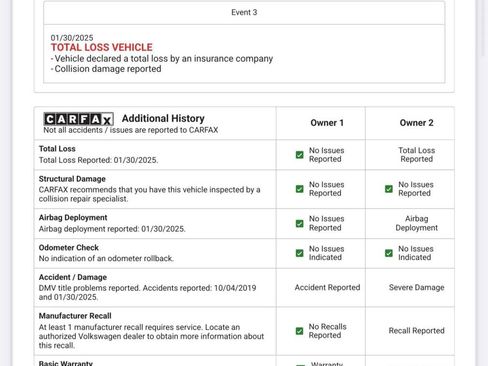Click the 'TOTAL LOSS VEHICLE' red heading

pos(102,47)
